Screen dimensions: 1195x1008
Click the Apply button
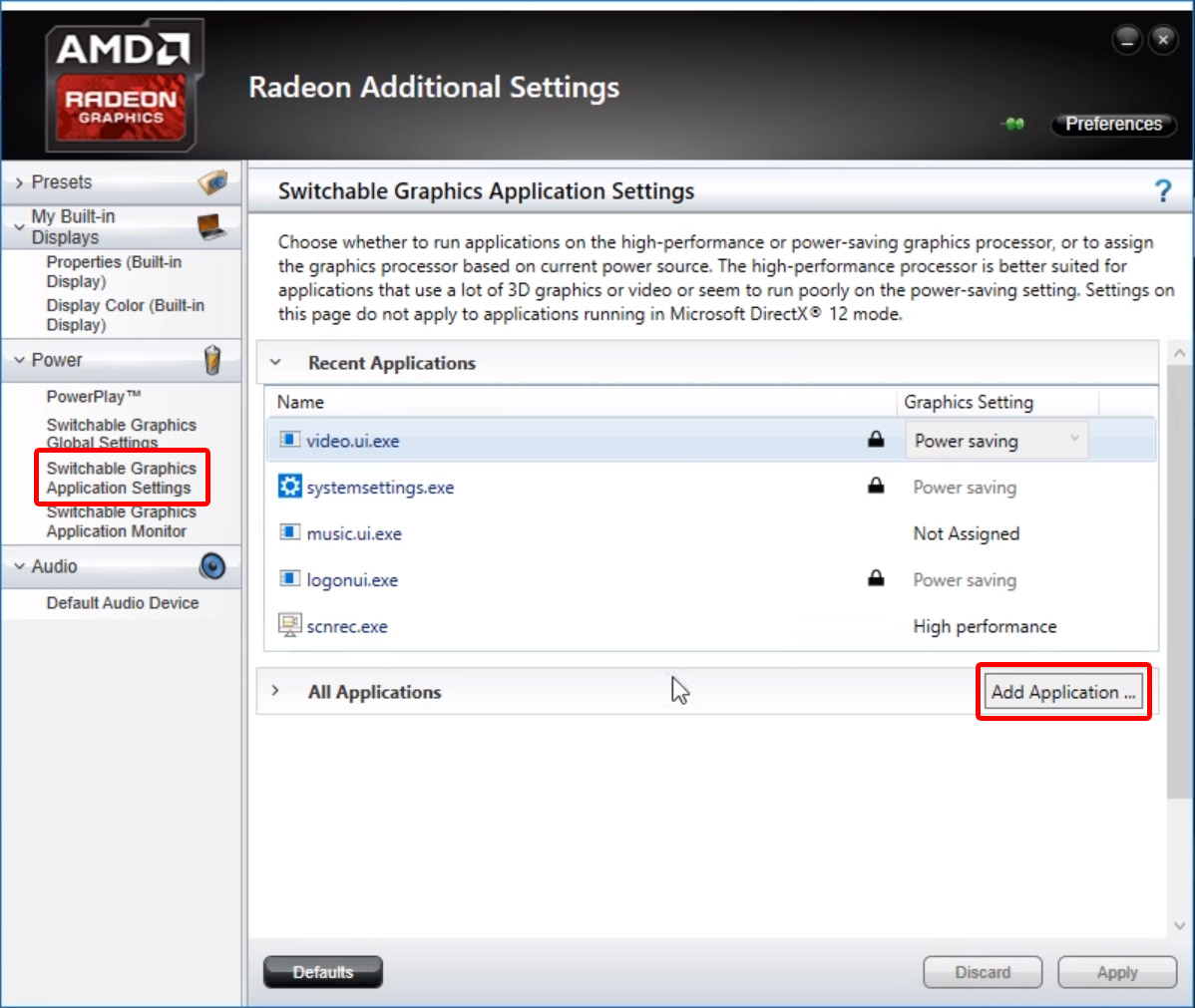pos(1117,972)
